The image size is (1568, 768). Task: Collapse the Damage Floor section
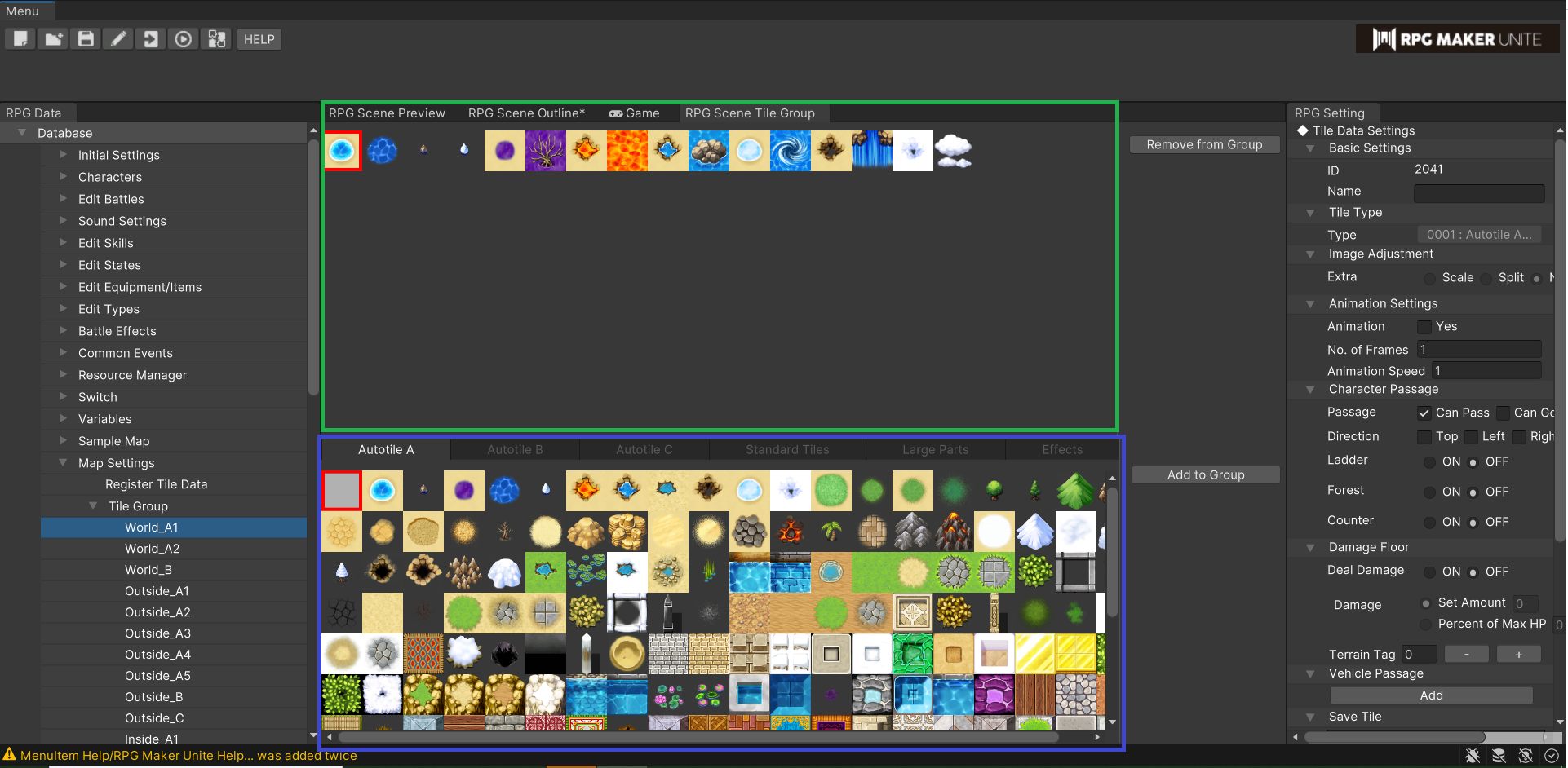pos(1310,548)
